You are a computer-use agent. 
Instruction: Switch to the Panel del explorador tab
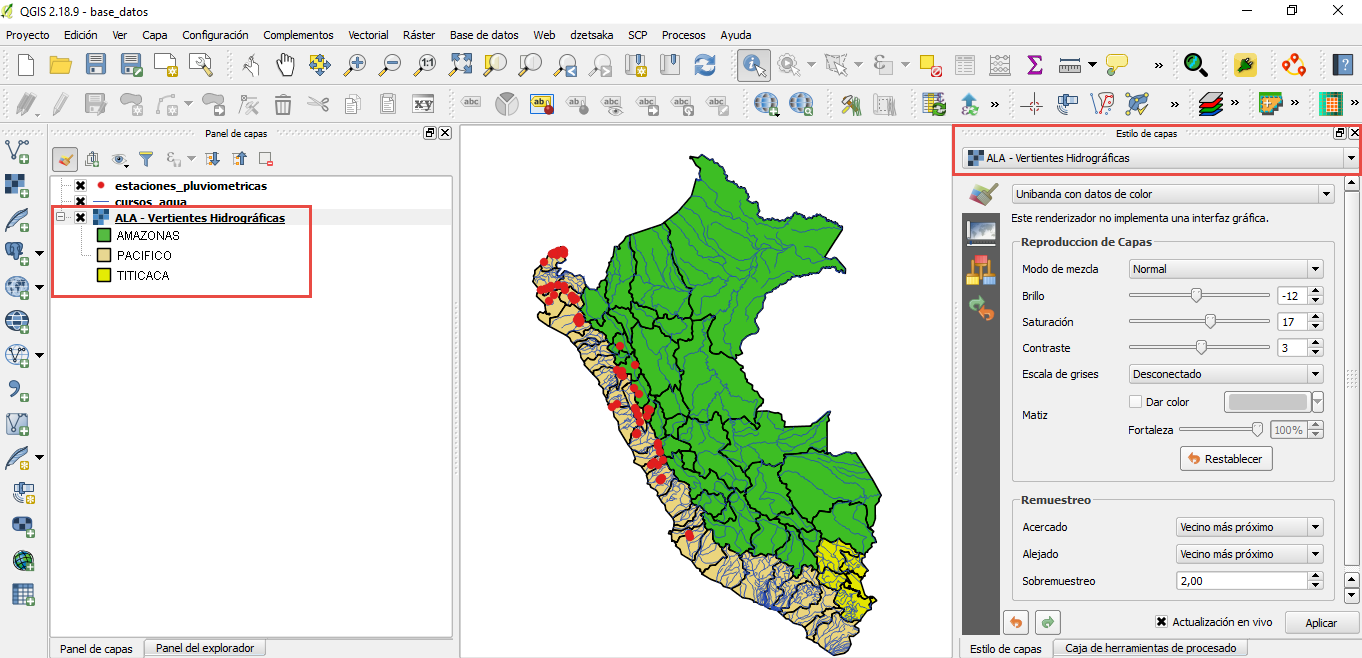click(x=204, y=648)
